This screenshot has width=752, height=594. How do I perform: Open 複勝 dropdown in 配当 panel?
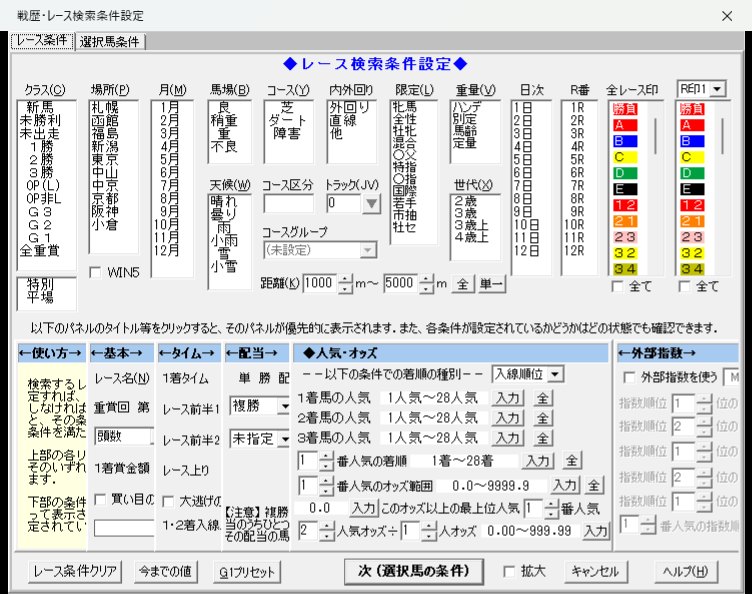[285, 406]
